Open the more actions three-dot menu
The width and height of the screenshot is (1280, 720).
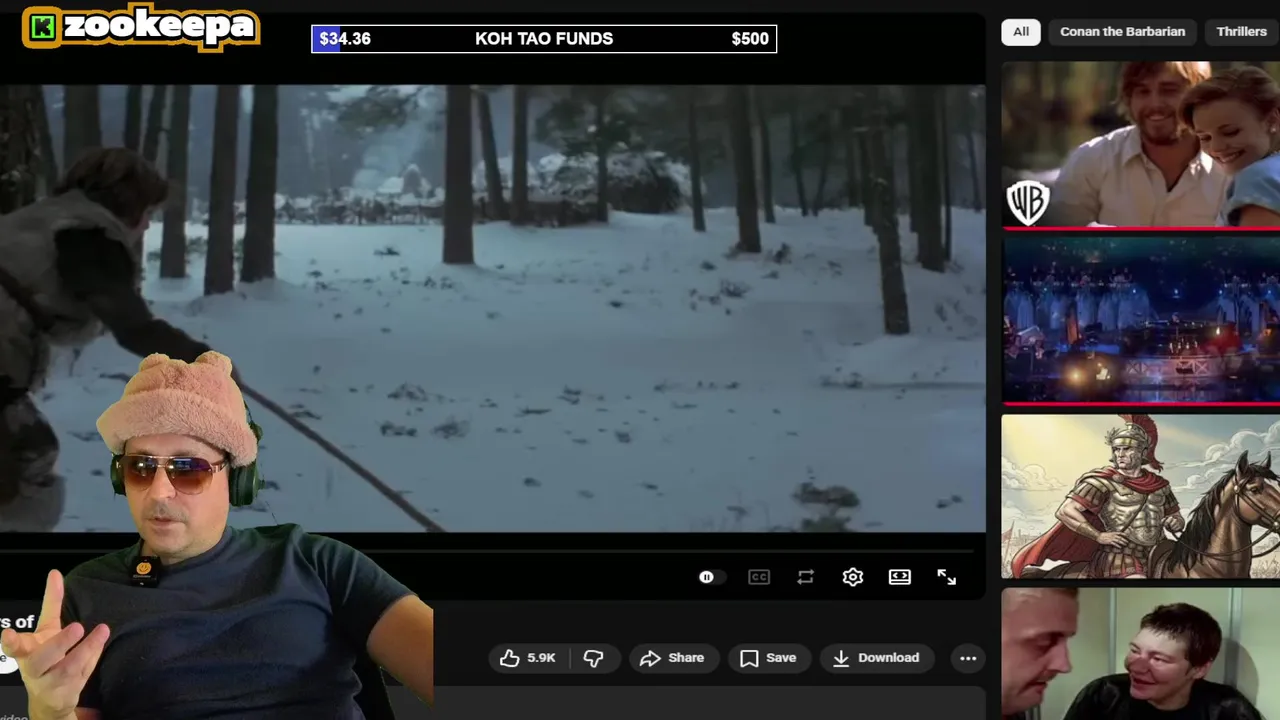point(968,658)
